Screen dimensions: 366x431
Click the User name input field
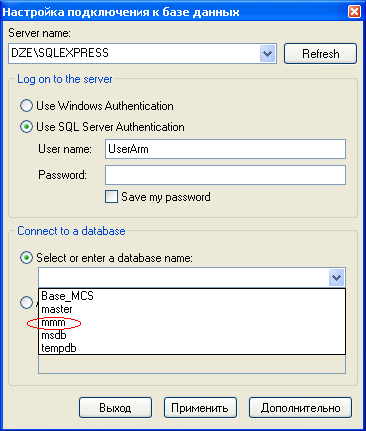225,149
